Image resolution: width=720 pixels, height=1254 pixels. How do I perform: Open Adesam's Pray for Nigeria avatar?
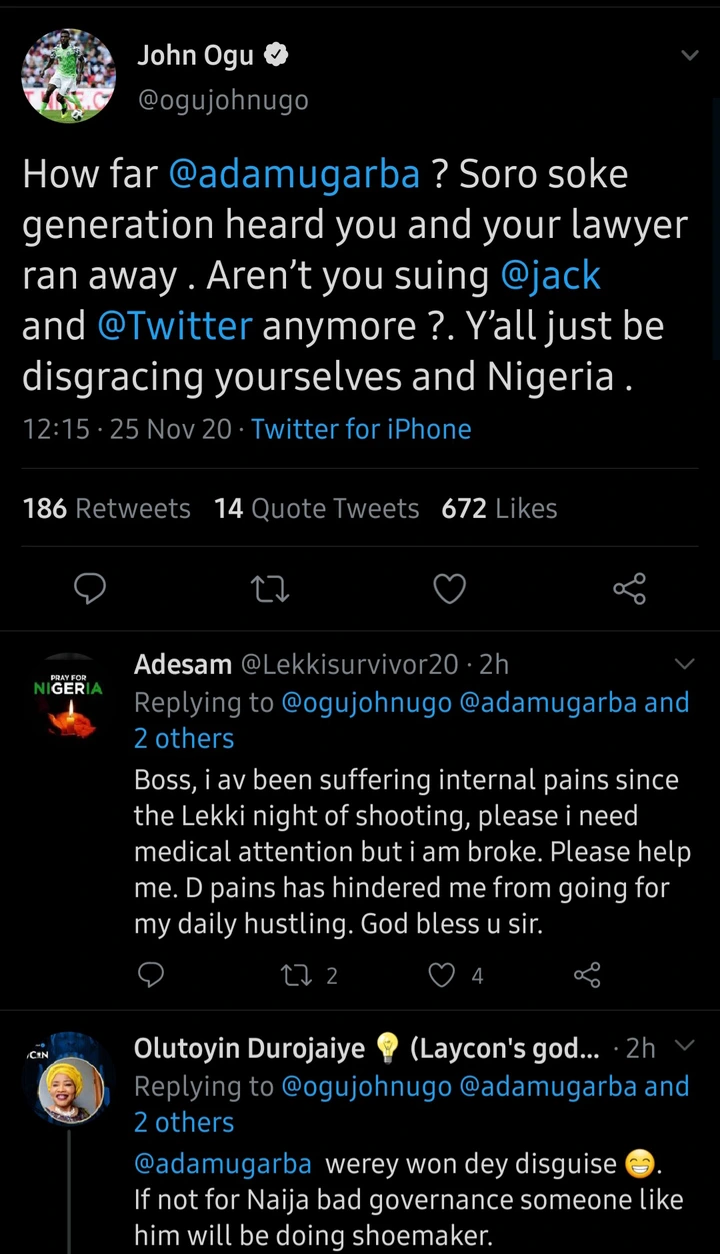(69, 699)
